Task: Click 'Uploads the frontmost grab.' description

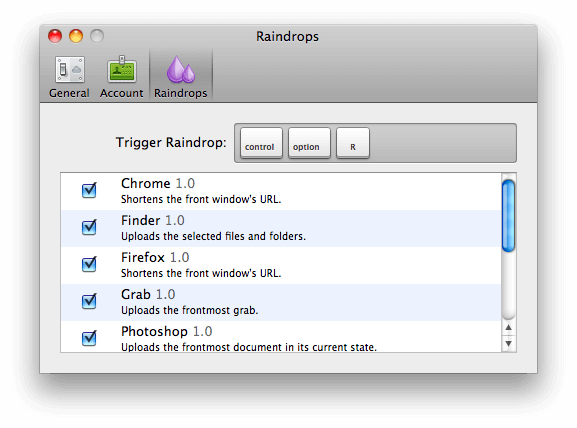Action: (x=190, y=310)
